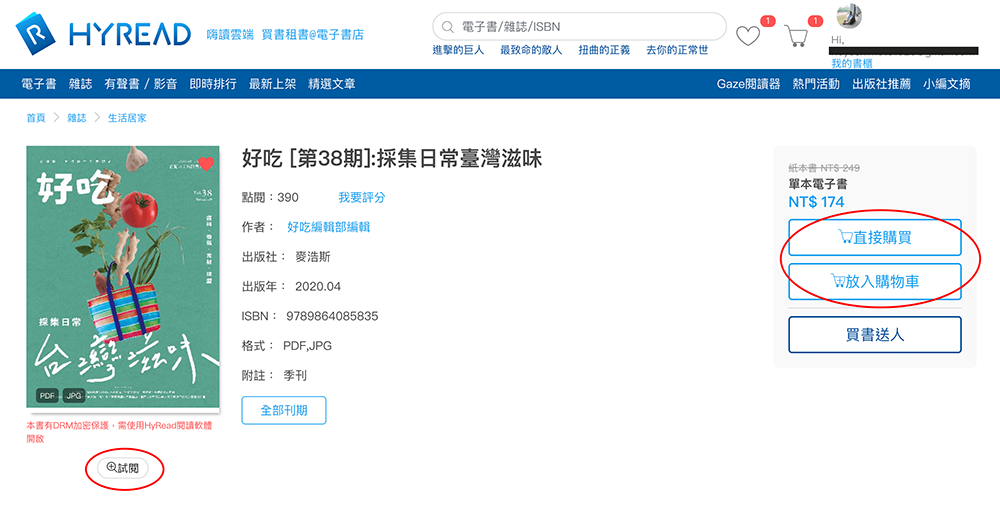Viewport: 1000px width, 512px height.
Task: Open the wishlist heart icon in header
Action: 747,36
